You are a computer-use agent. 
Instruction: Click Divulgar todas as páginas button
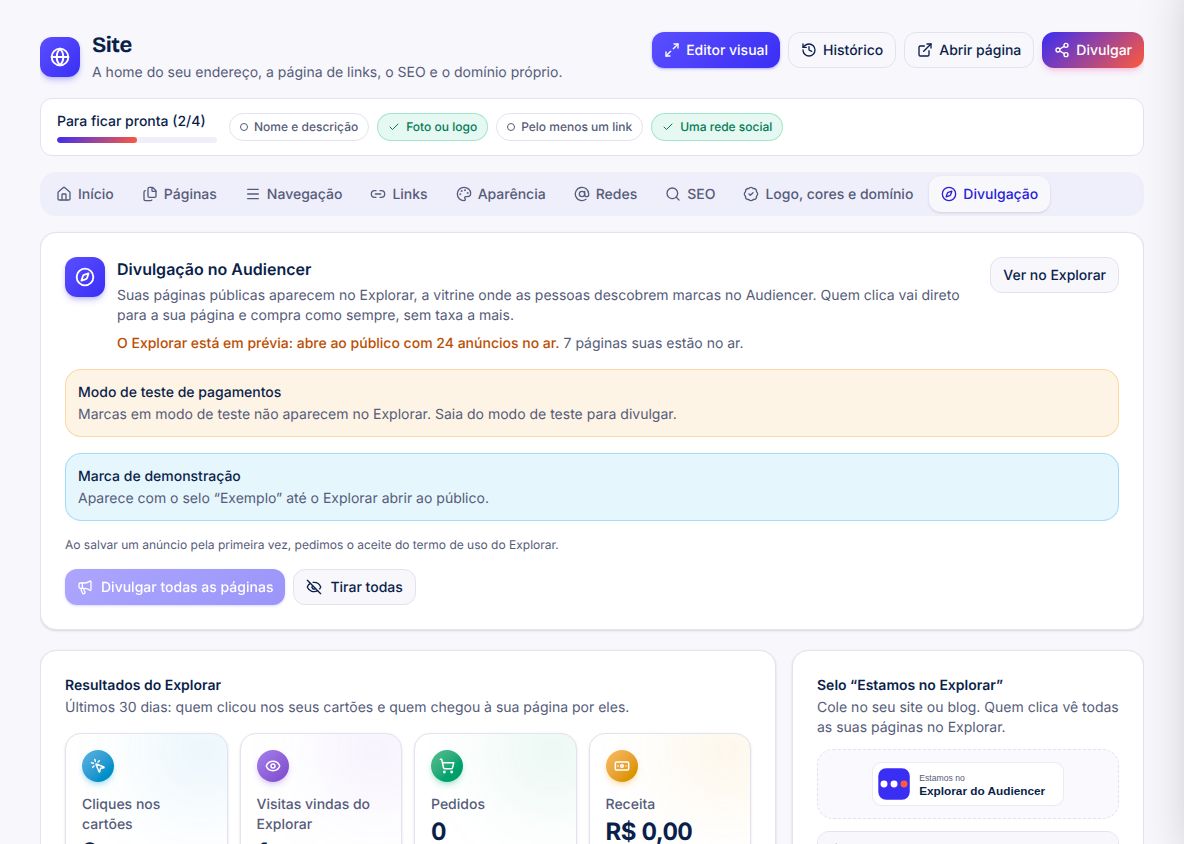pyautogui.click(x=175, y=587)
